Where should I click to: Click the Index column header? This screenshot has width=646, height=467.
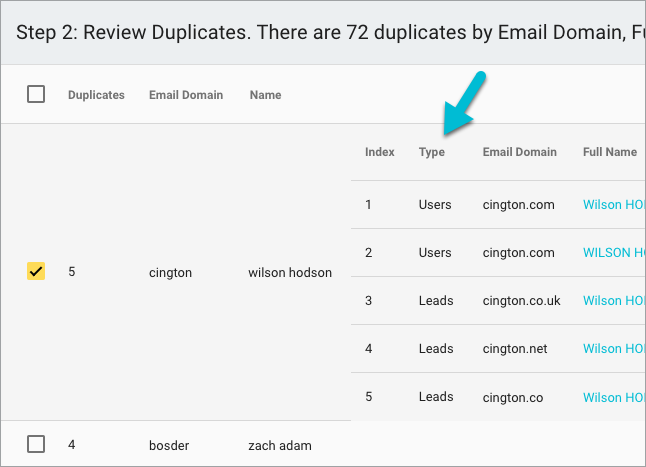point(379,152)
